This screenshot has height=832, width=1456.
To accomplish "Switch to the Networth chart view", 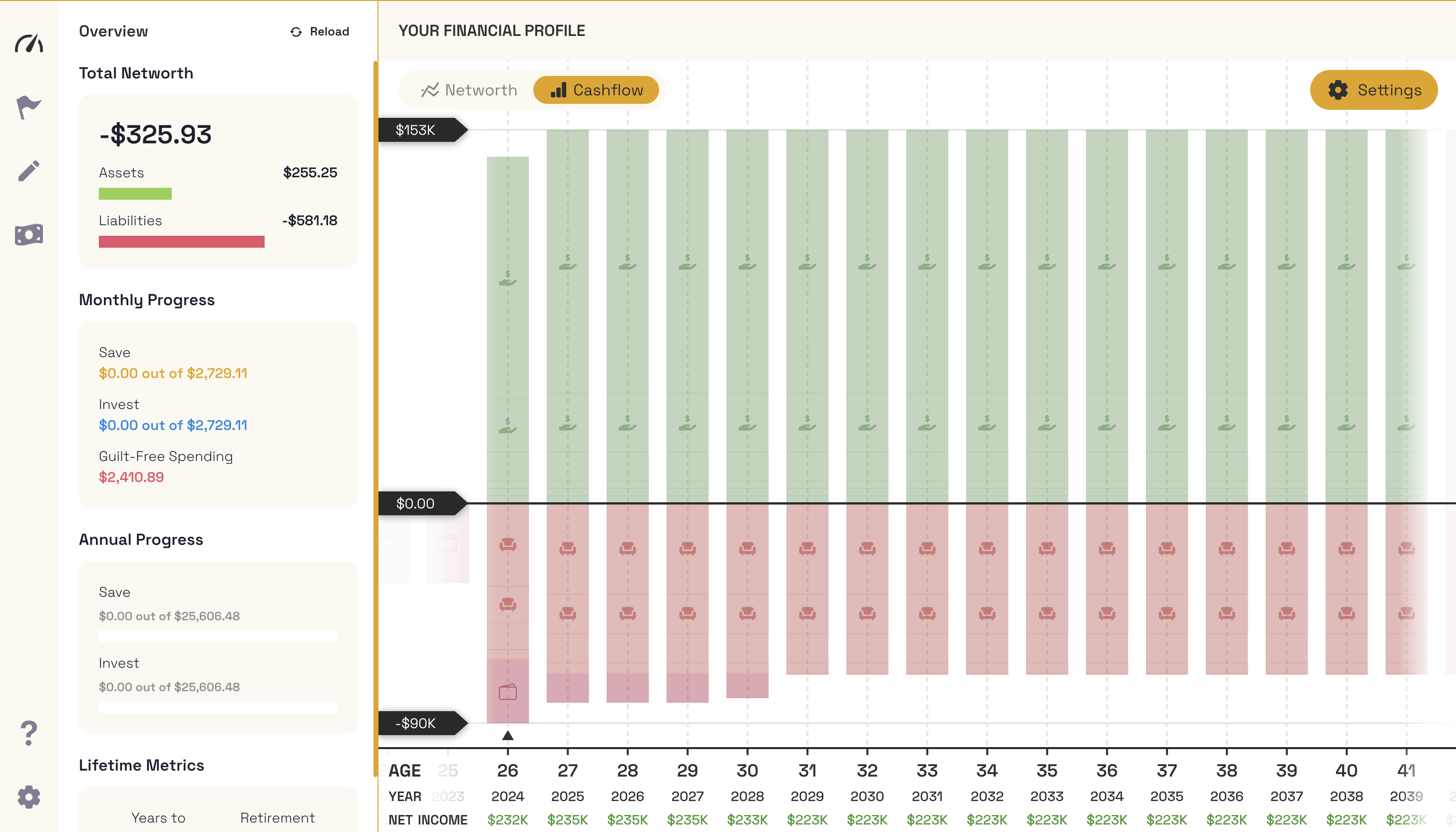I will tap(469, 90).
